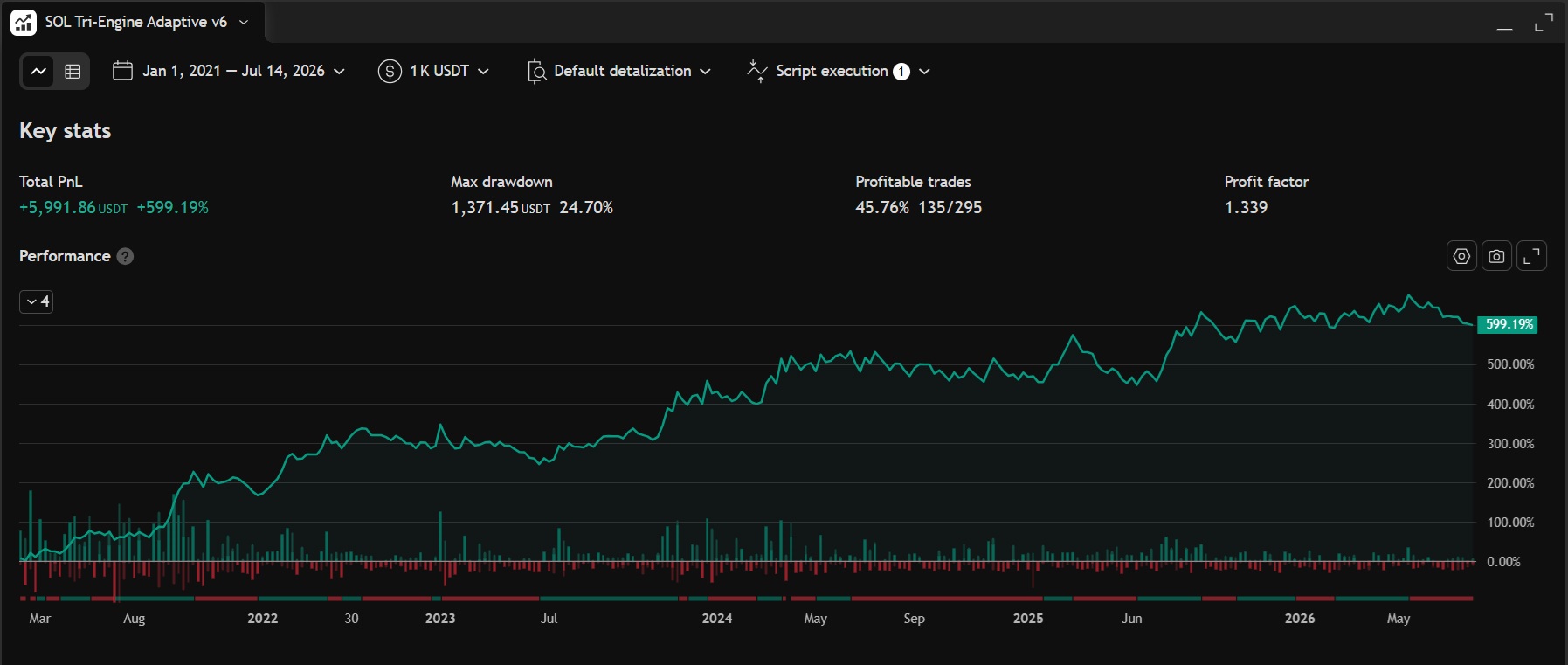Image resolution: width=1568 pixels, height=665 pixels.
Task: Open performance chart settings icon
Action: [1461, 256]
